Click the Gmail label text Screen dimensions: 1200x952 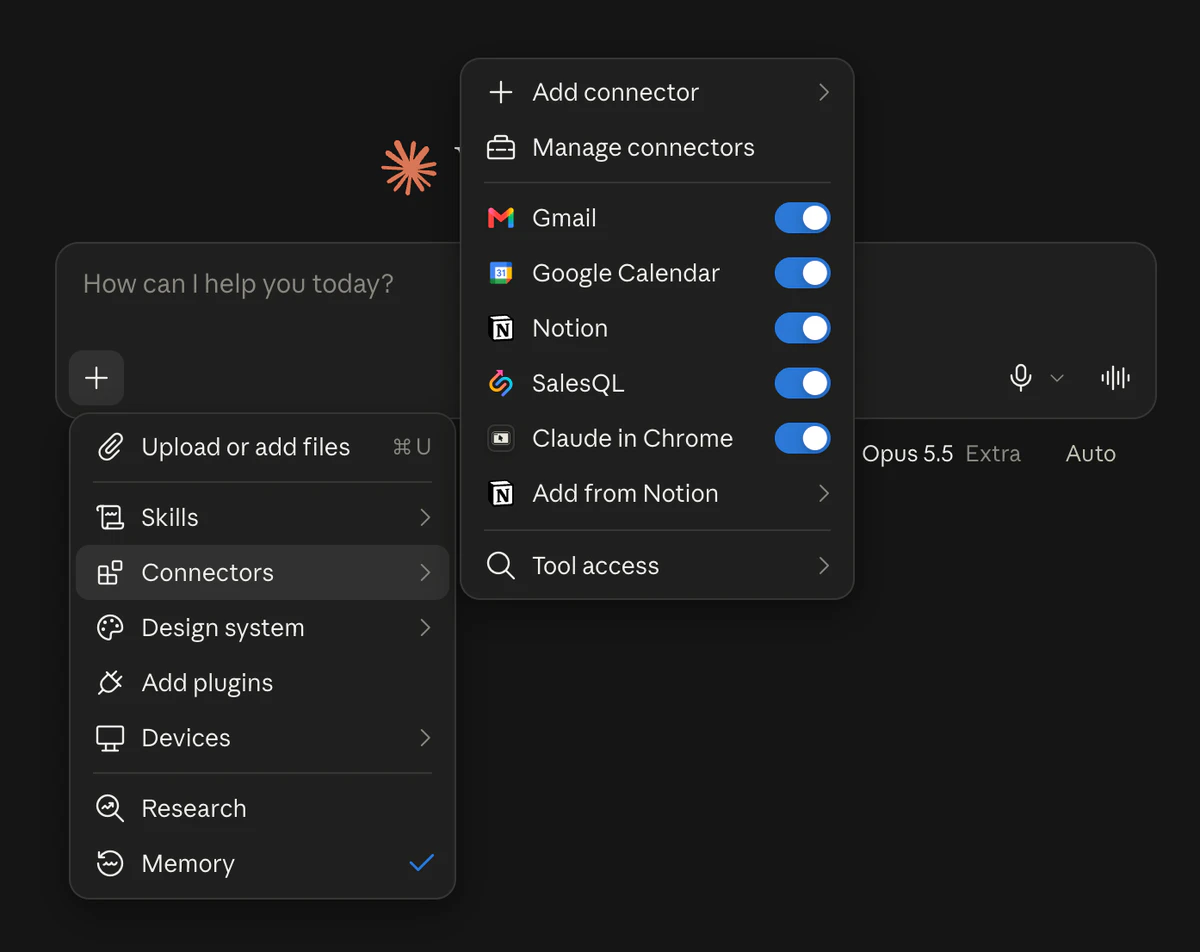564,218
